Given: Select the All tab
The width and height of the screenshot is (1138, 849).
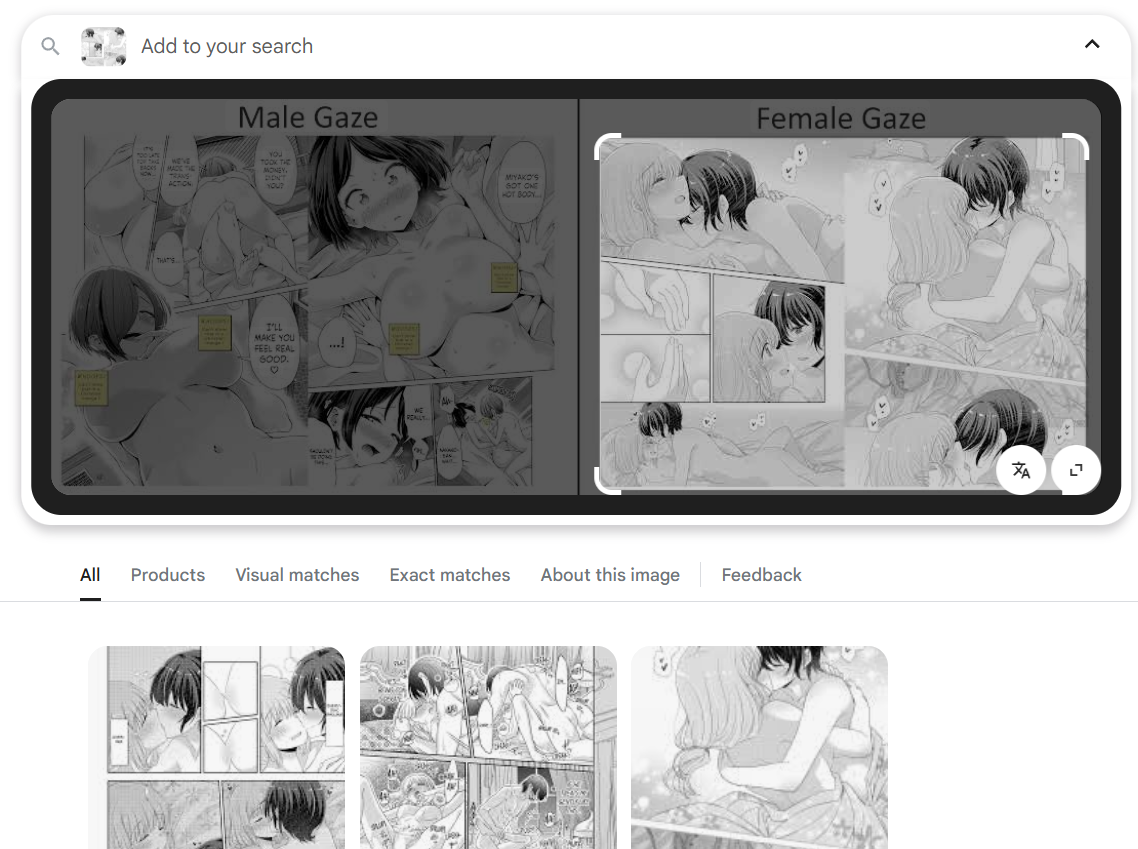Looking at the screenshot, I should (90, 575).
